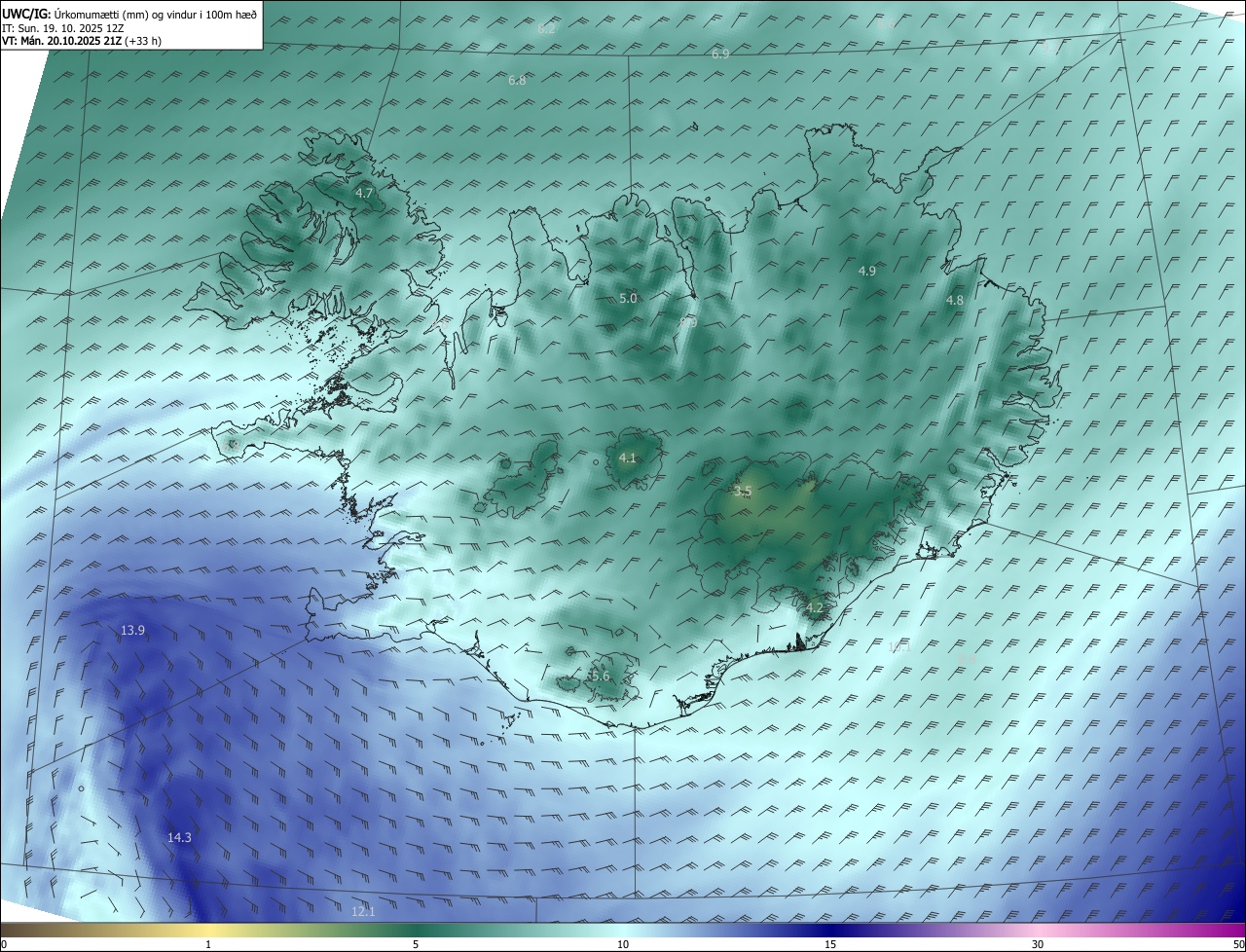
Task: Click the initialization time line 'IT: Sun. 19. 10. 2025 12Z'
Action: (x=64, y=27)
